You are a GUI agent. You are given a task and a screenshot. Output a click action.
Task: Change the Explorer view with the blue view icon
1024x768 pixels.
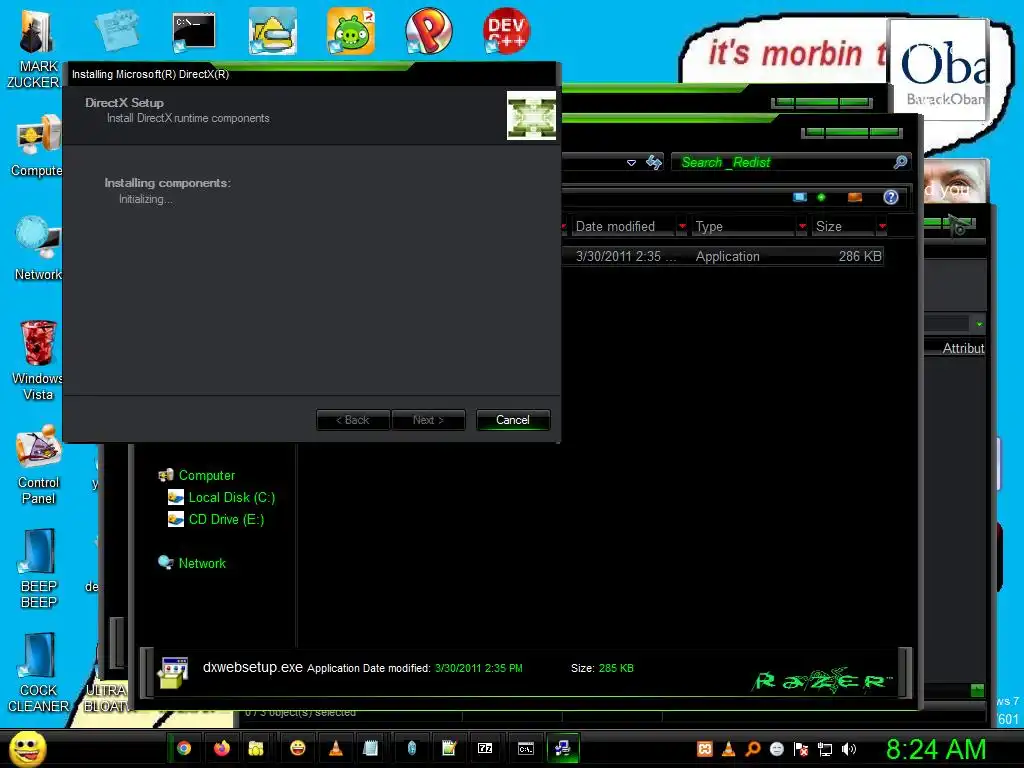point(799,197)
